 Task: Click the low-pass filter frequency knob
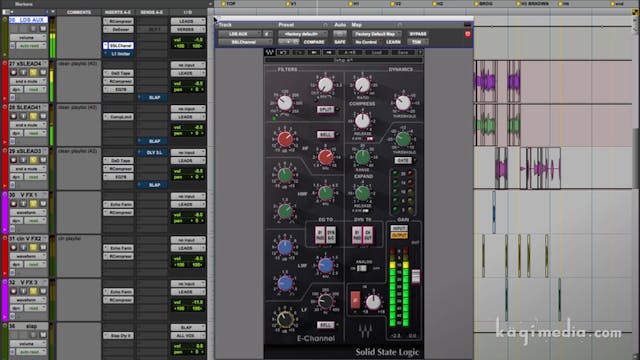click(x=325, y=84)
